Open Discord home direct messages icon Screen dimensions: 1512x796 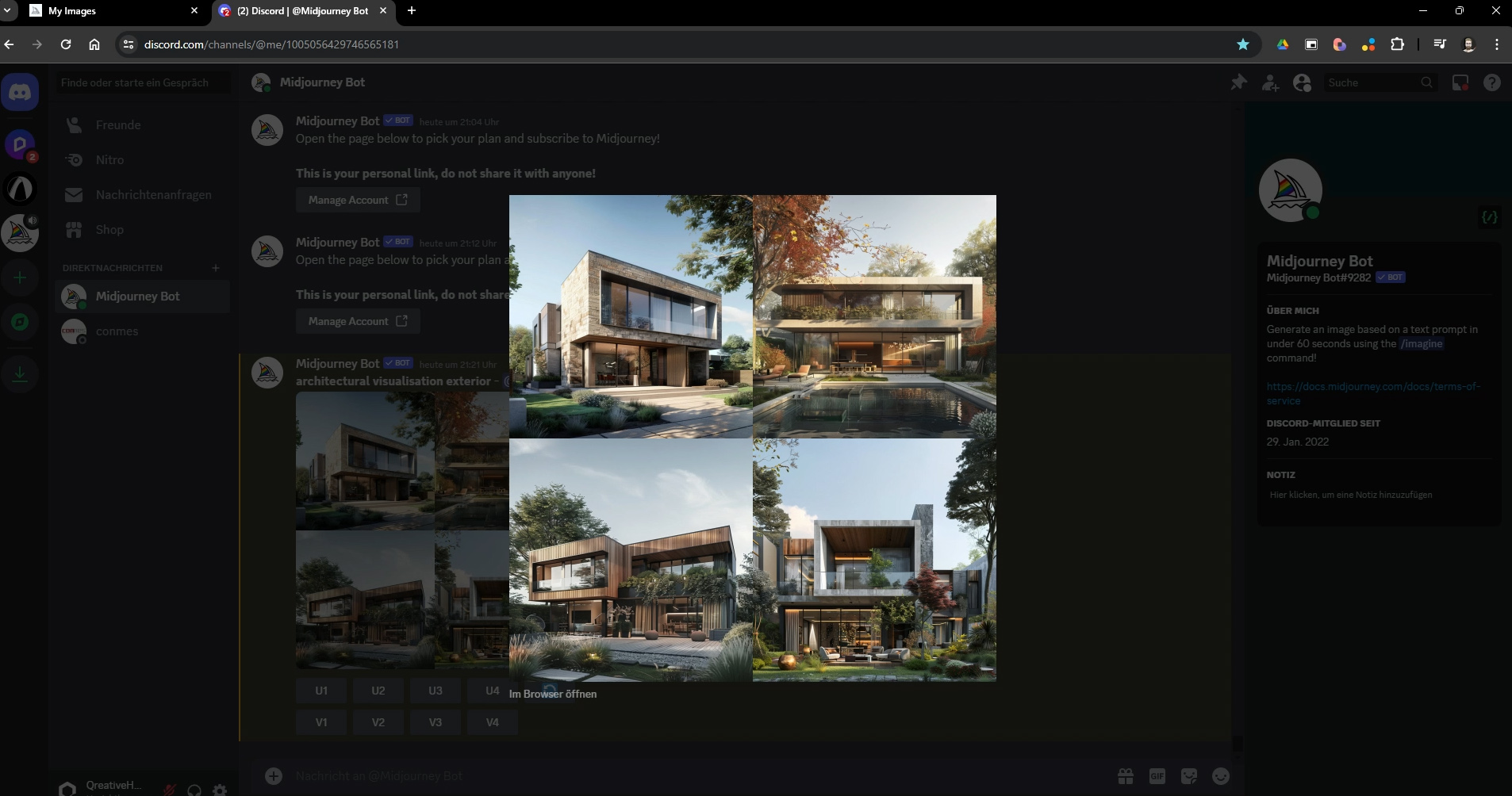[x=20, y=93]
